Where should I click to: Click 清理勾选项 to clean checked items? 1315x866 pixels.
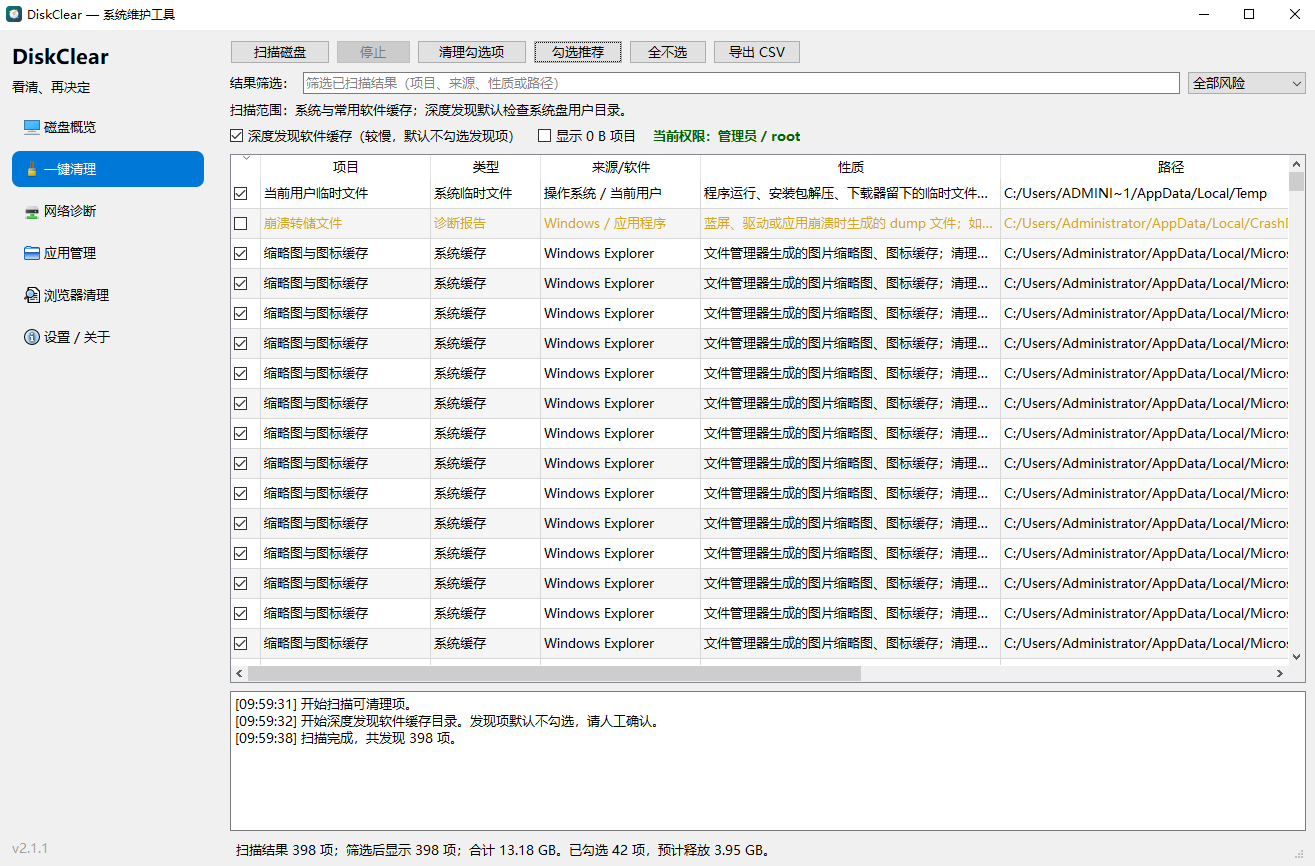point(472,52)
